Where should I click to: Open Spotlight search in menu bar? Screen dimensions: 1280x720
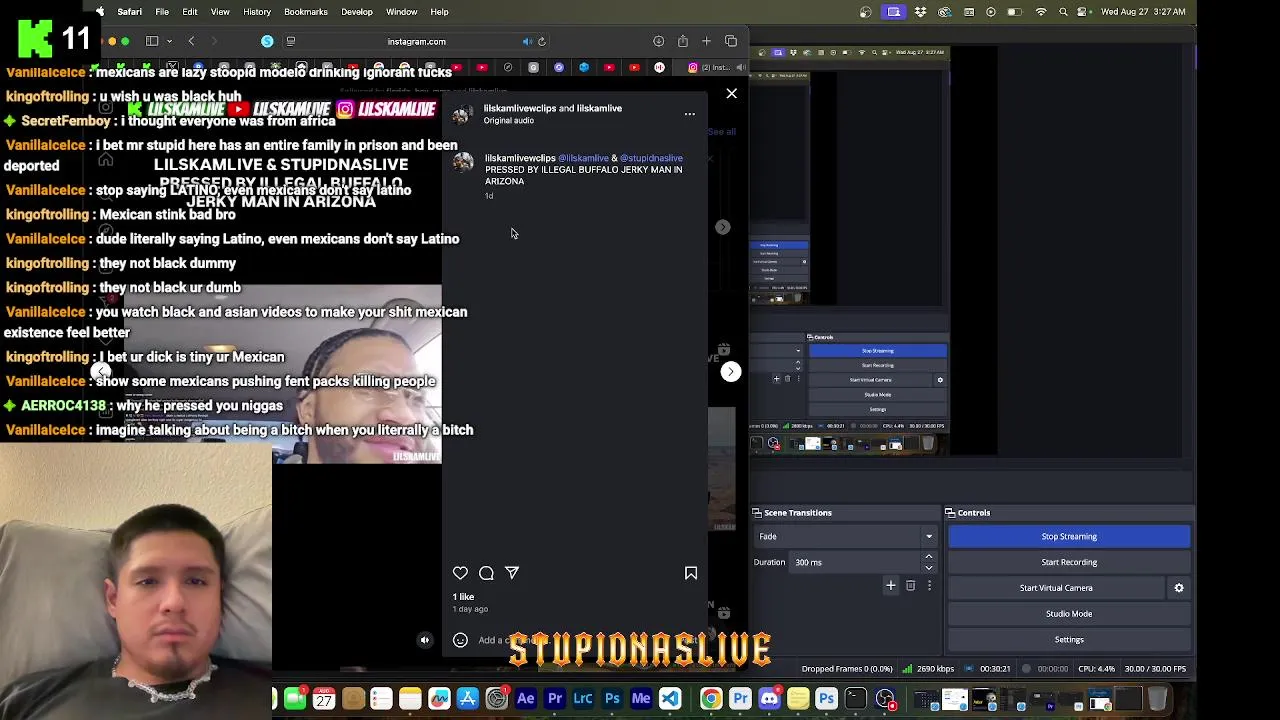[x=1063, y=12]
